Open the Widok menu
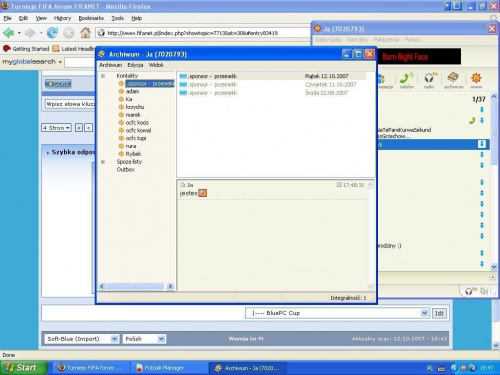This screenshot has width=500, height=375. (156, 65)
